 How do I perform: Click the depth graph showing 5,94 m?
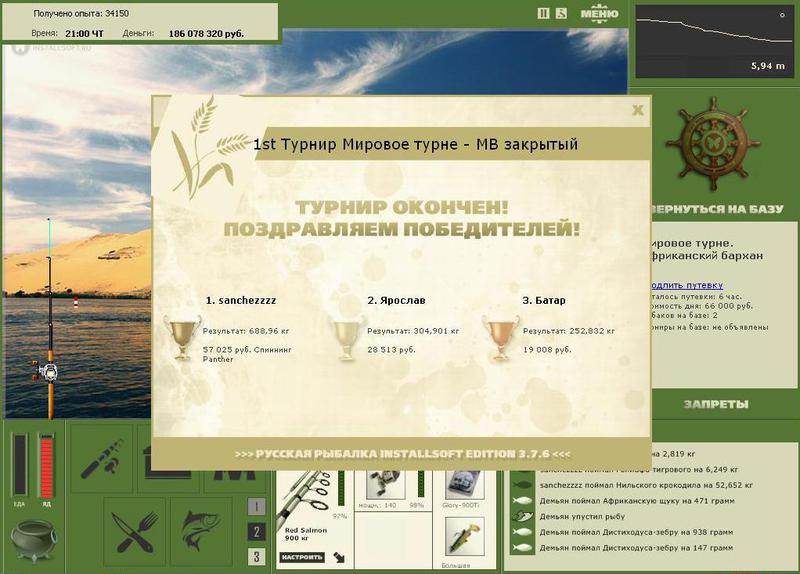coord(714,41)
